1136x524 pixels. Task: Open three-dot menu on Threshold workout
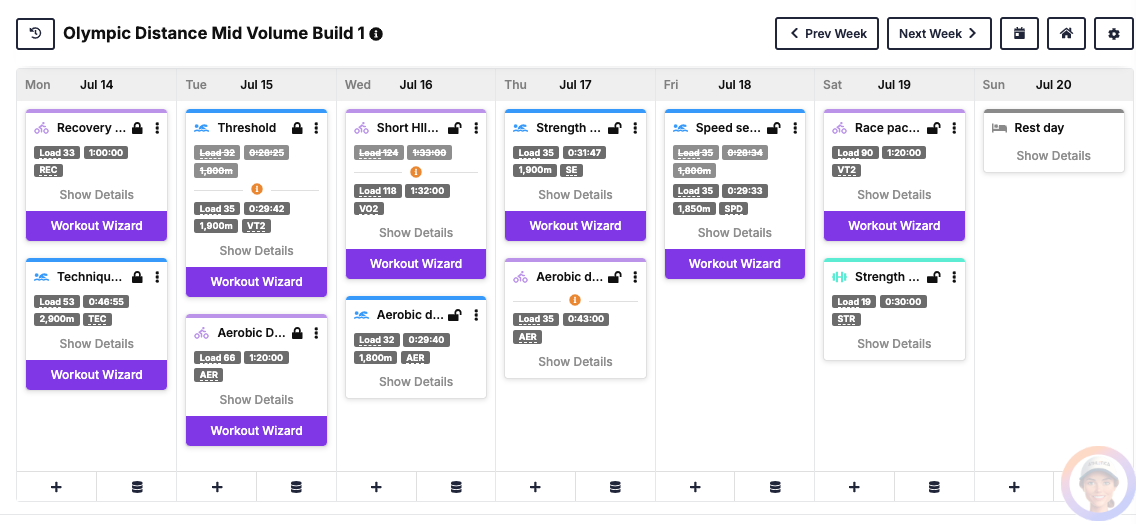(x=316, y=128)
